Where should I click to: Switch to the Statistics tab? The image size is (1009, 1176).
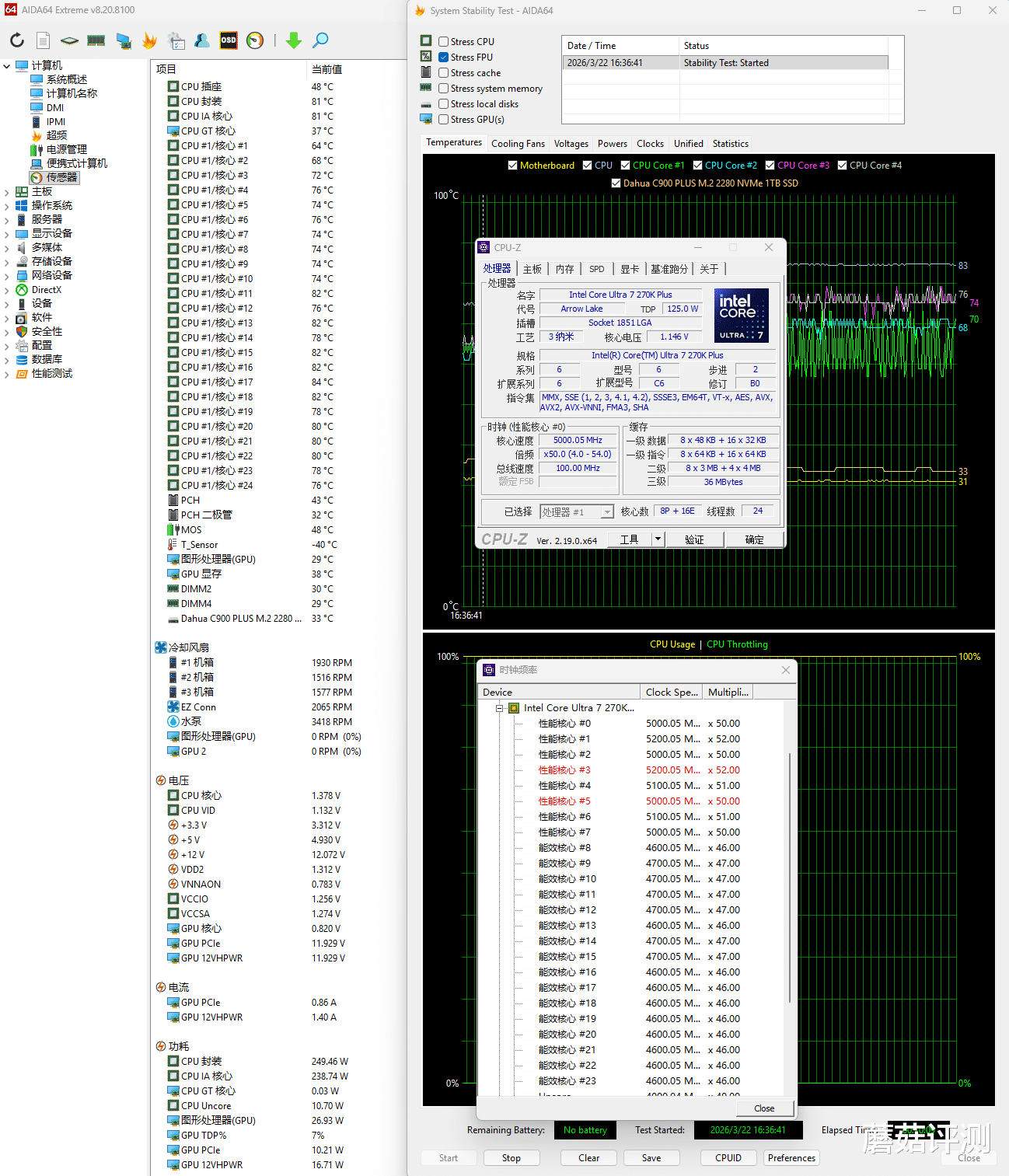731,144
